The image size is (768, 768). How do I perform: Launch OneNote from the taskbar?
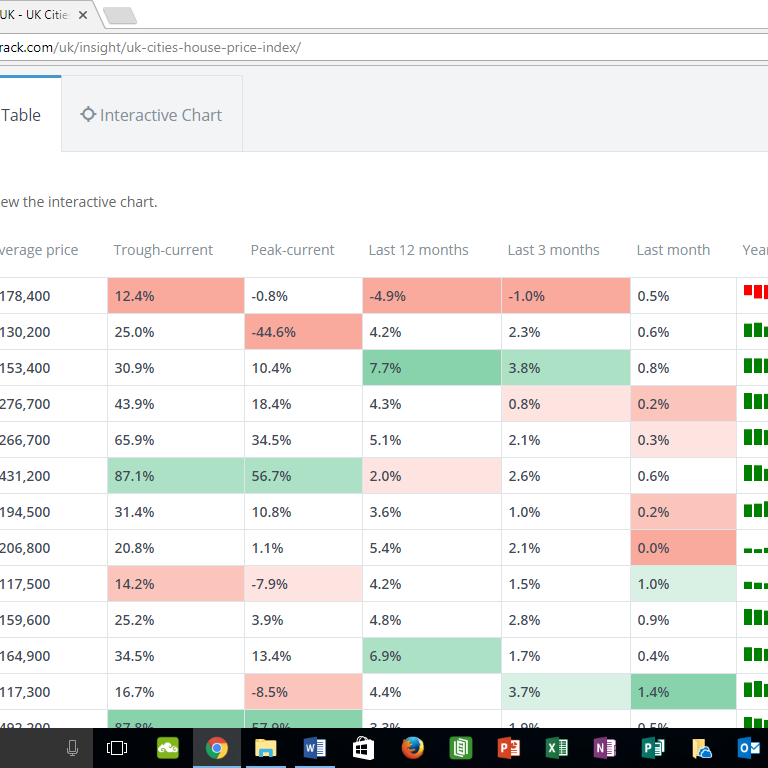point(605,748)
